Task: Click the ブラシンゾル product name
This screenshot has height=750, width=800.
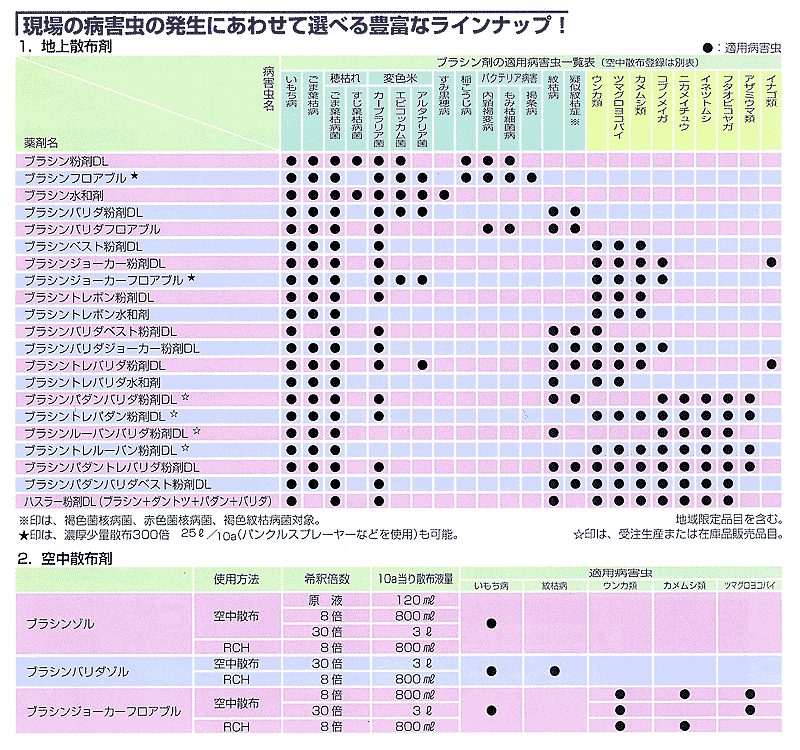Action: (x=60, y=623)
